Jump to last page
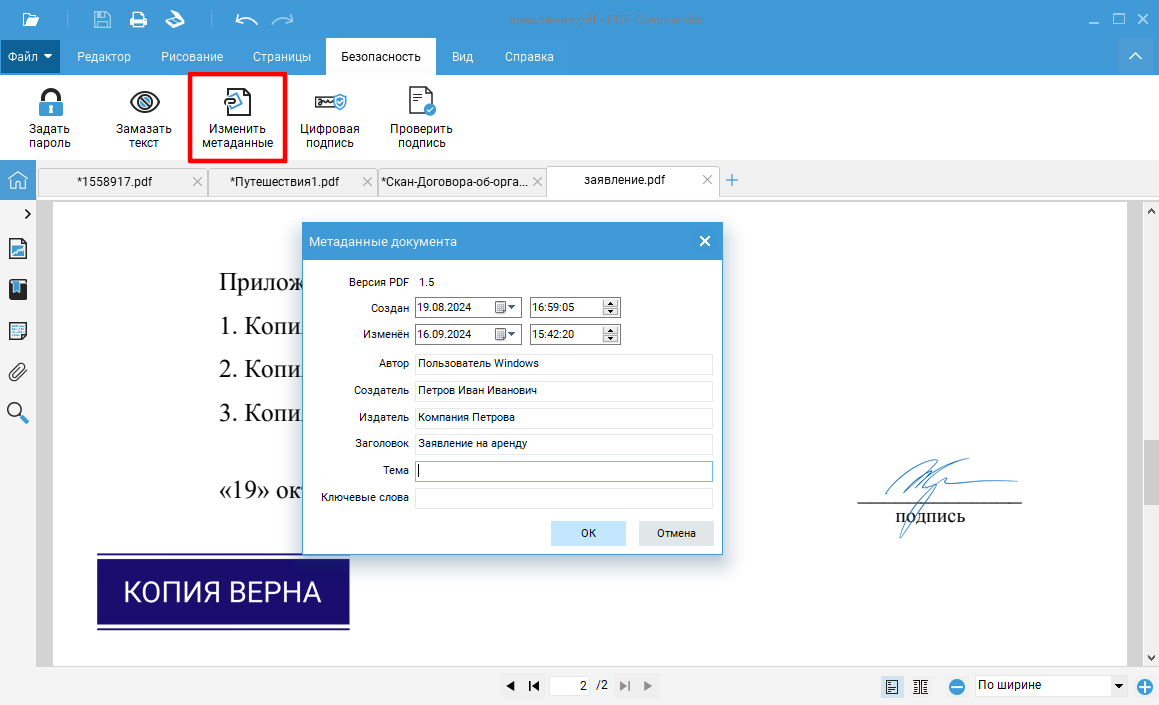The height and width of the screenshot is (705, 1159). click(x=625, y=686)
